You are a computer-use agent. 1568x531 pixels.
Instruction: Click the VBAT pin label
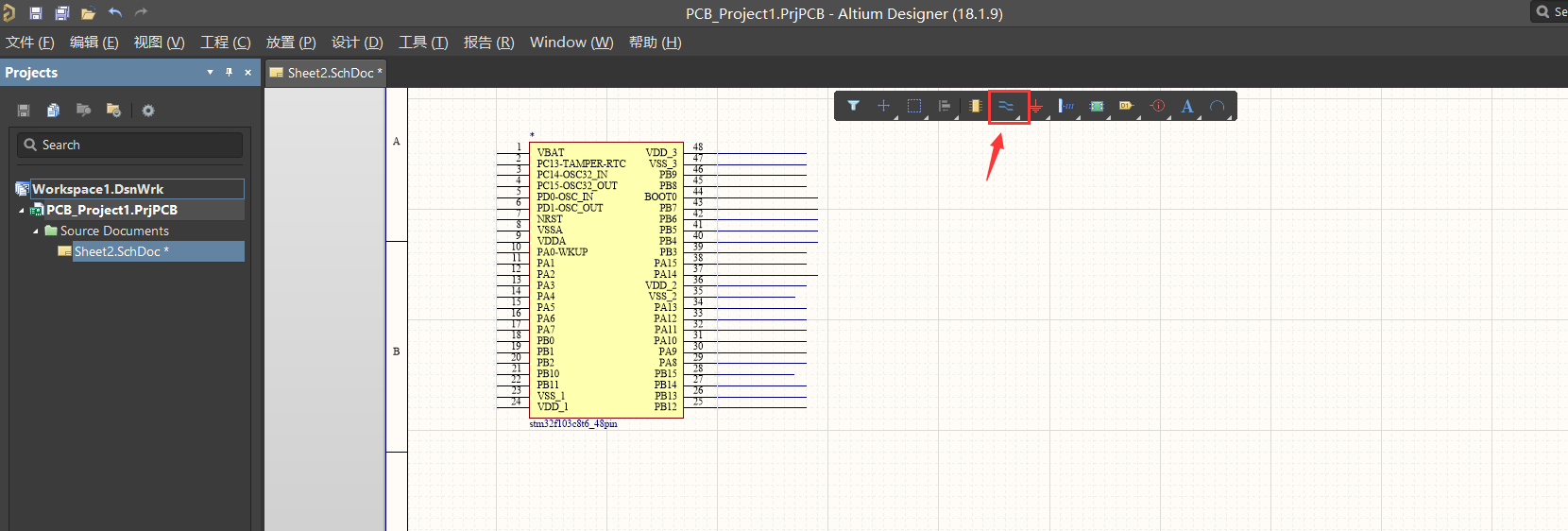click(551, 152)
